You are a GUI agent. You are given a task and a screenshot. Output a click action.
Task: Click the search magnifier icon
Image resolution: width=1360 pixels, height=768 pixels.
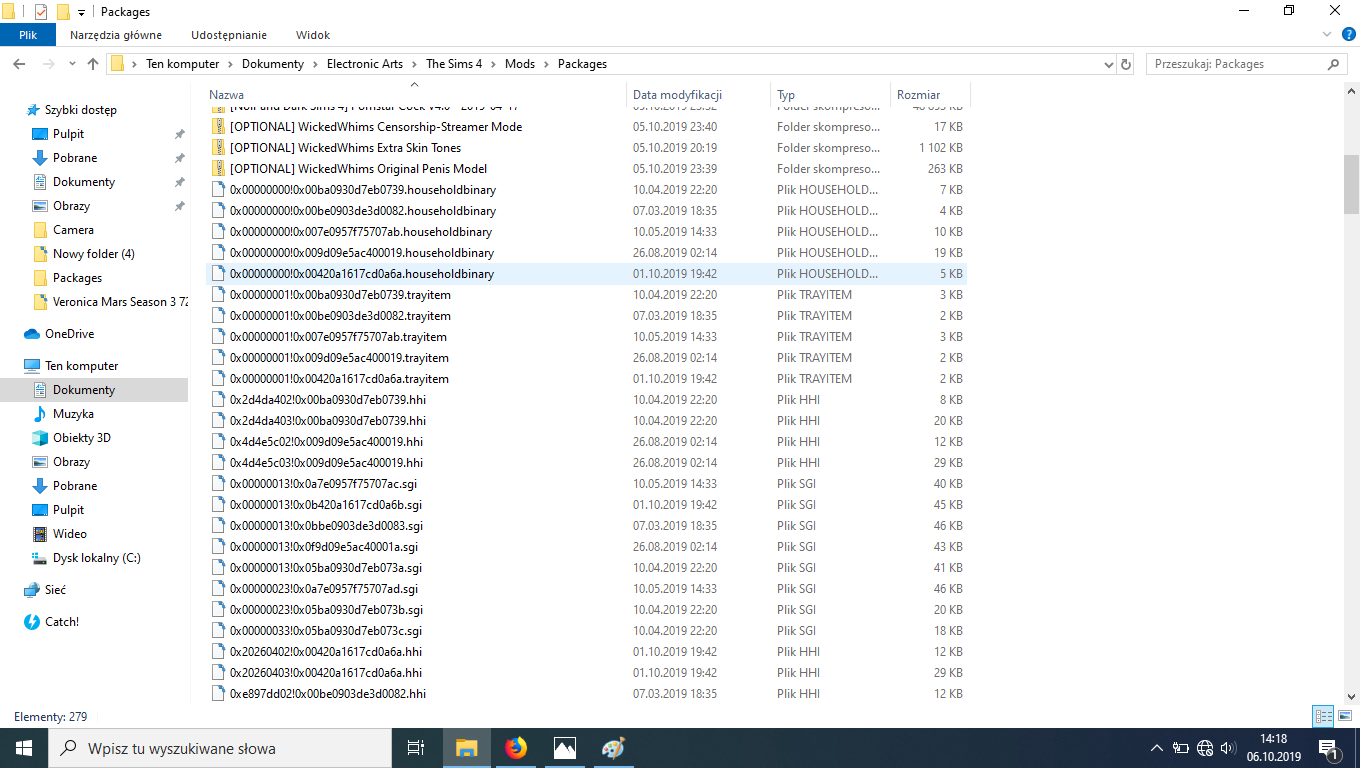click(x=1334, y=64)
